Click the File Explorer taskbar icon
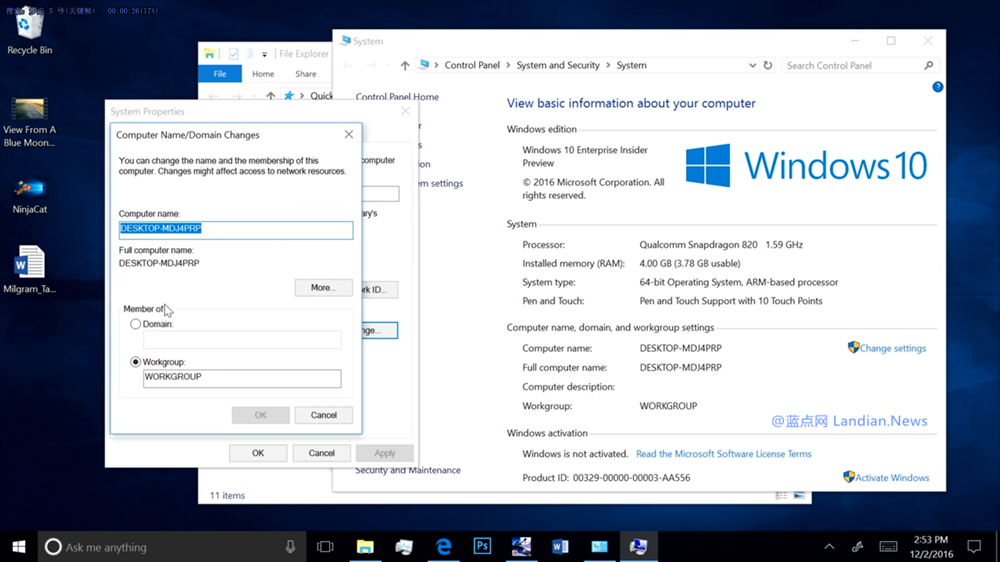1000x562 pixels. (x=365, y=547)
